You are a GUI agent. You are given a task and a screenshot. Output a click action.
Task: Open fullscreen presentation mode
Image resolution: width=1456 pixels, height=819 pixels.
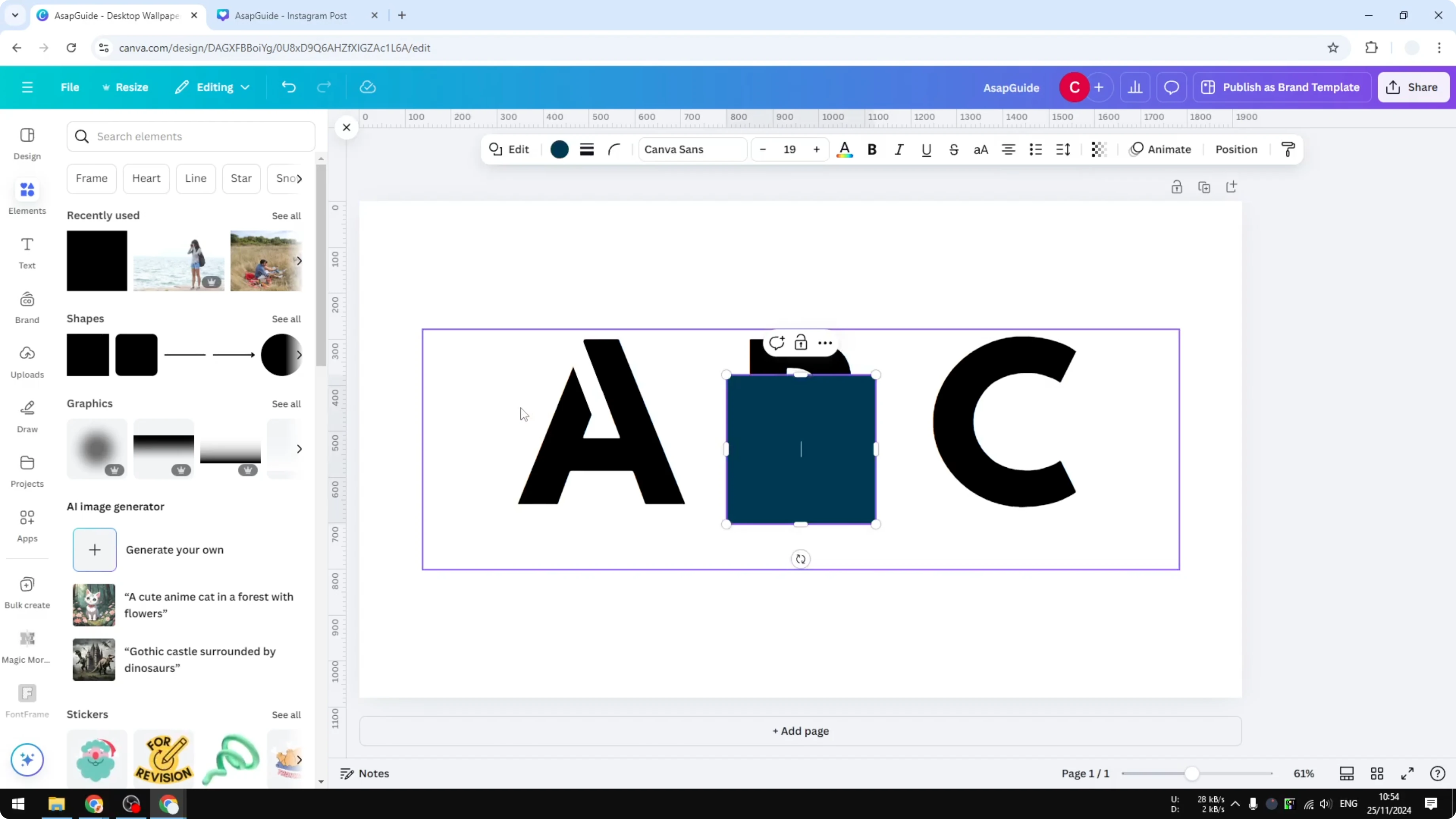(x=1408, y=773)
